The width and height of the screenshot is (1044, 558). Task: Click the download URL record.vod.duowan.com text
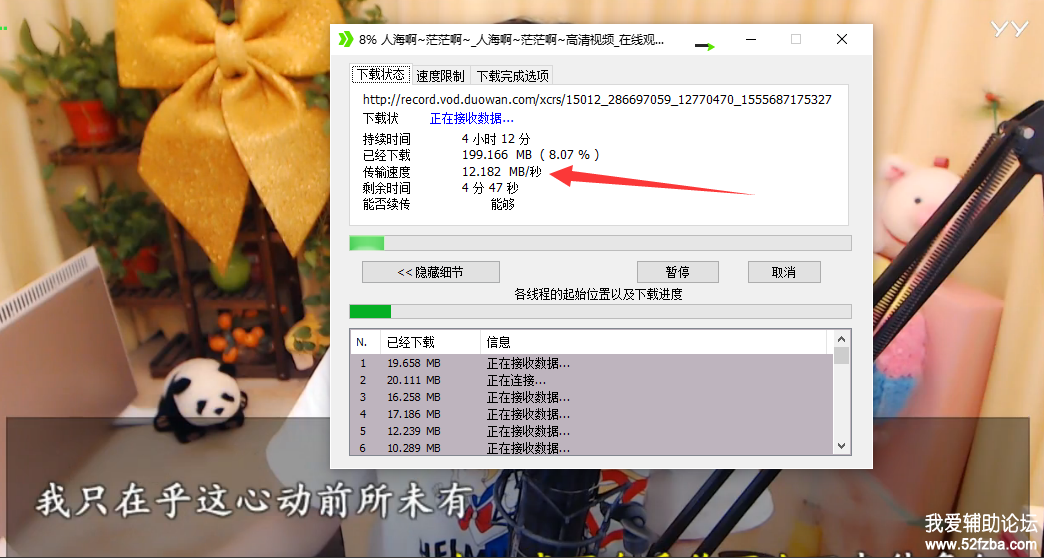(597, 100)
